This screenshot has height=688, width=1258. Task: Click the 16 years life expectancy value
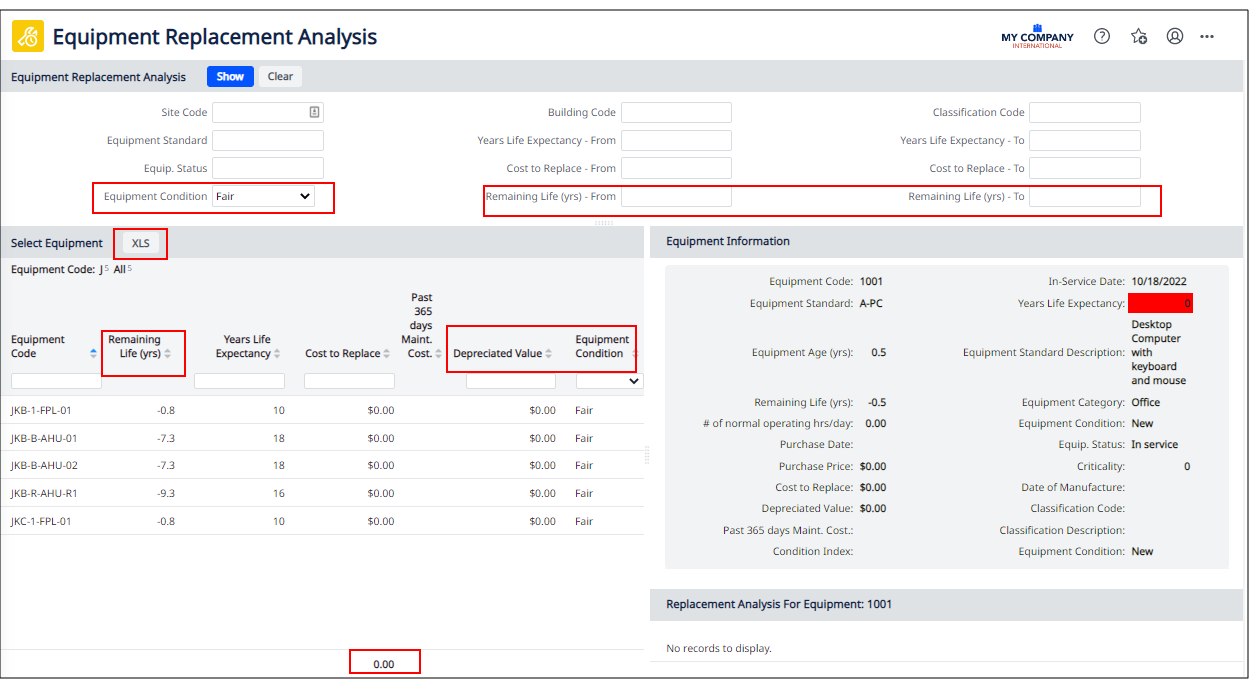(x=279, y=493)
